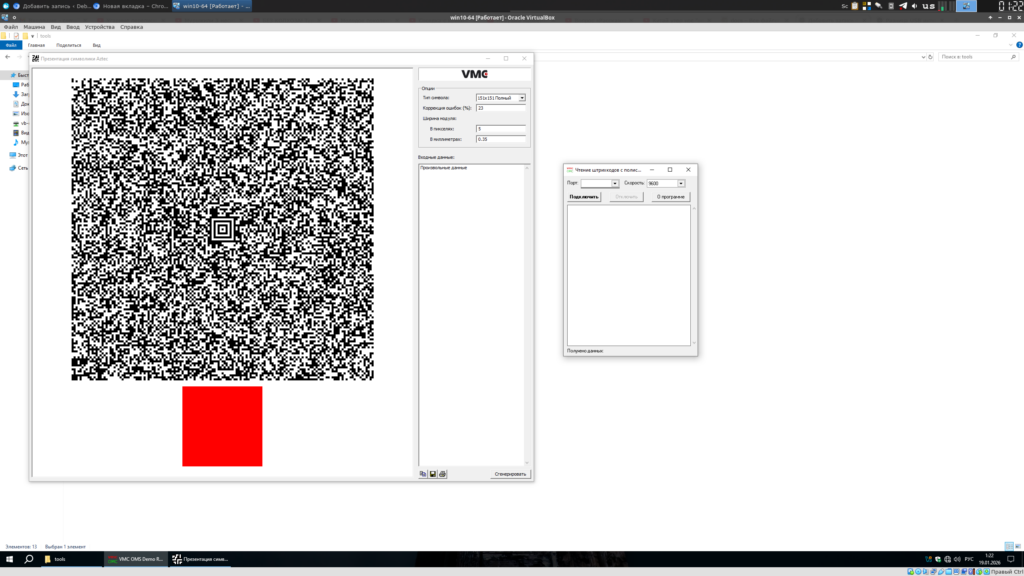Image resolution: width=1024 pixels, height=576 pixels.
Task: Click the 'В пикселях' module width field
Action: pos(500,129)
